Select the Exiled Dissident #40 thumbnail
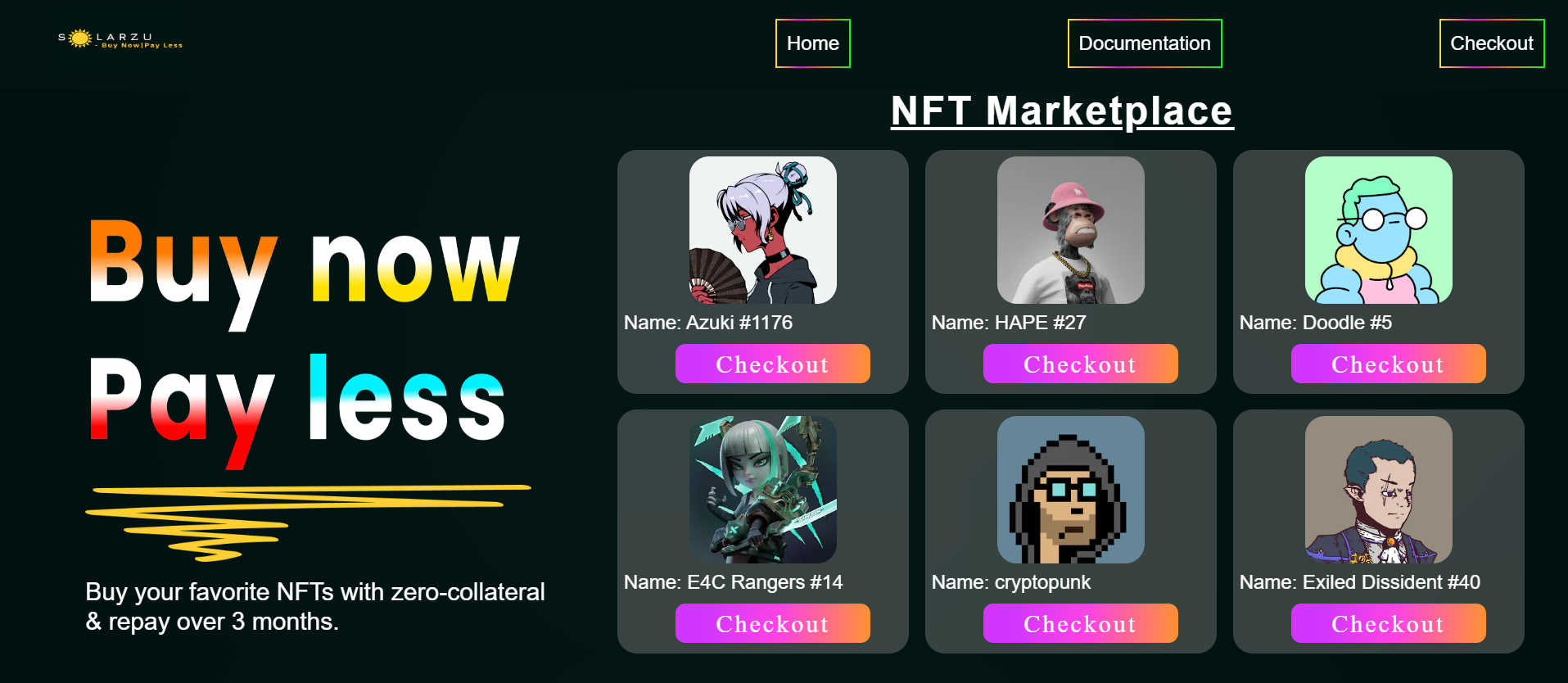Viewport: 1568px width, 683px height. coord(1379,490)
